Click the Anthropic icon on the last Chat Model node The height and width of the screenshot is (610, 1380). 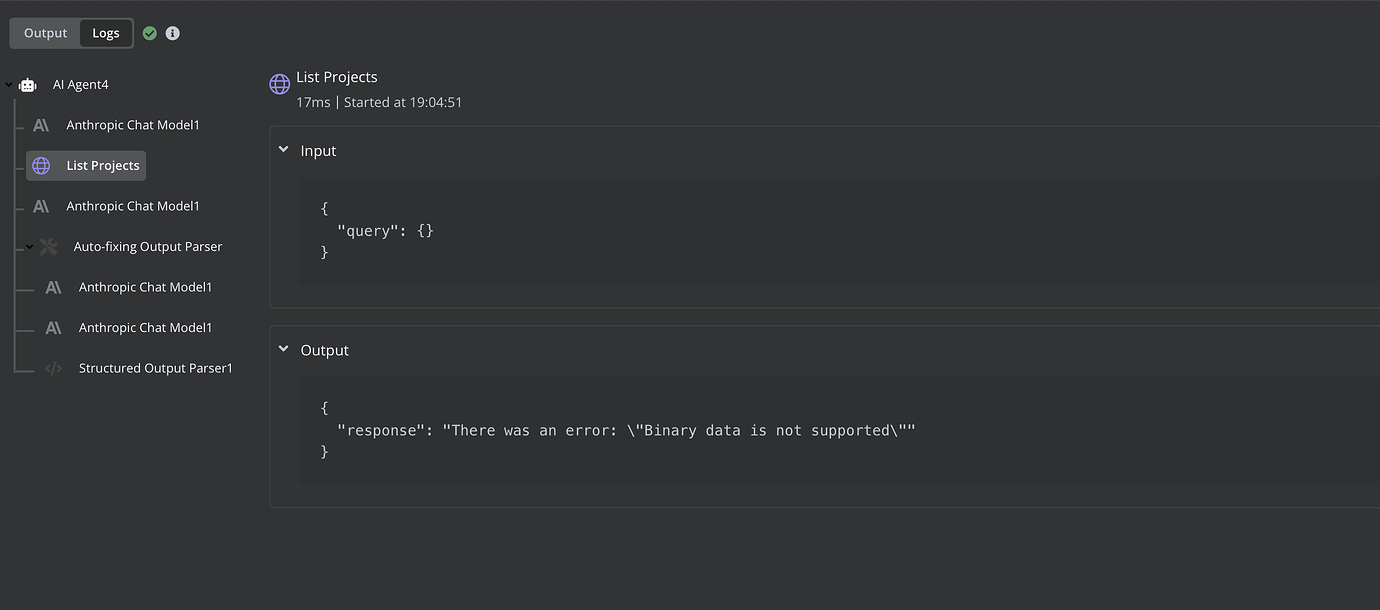pos(53,327)
